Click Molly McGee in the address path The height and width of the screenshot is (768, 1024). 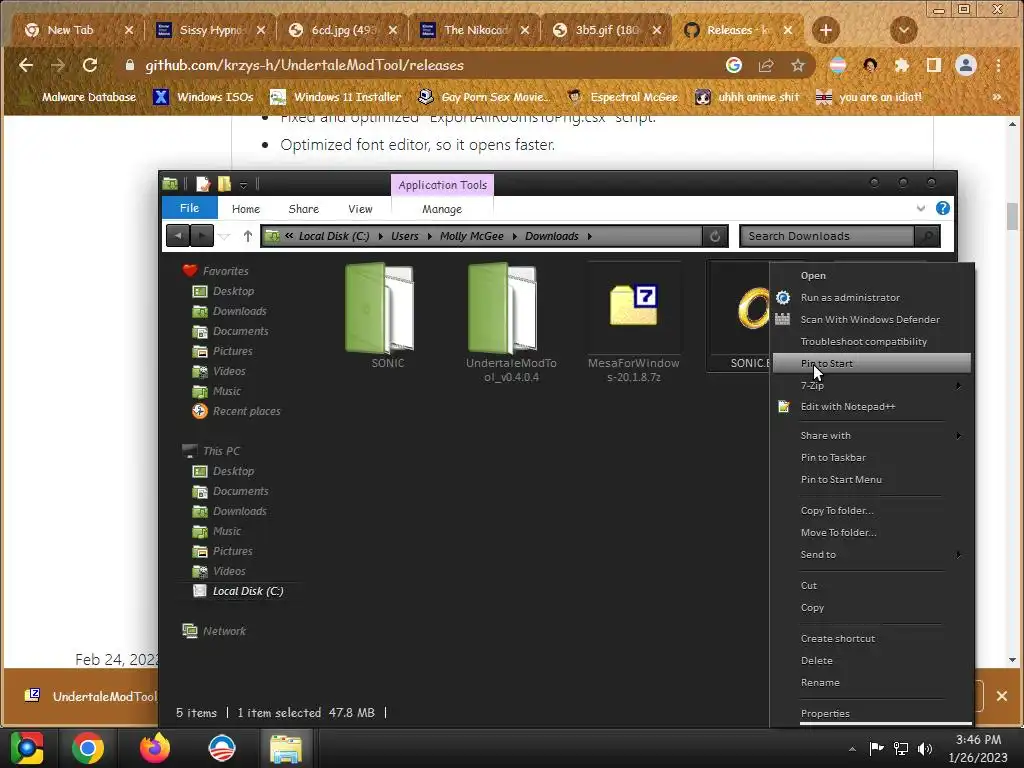[x=472, y=236]
